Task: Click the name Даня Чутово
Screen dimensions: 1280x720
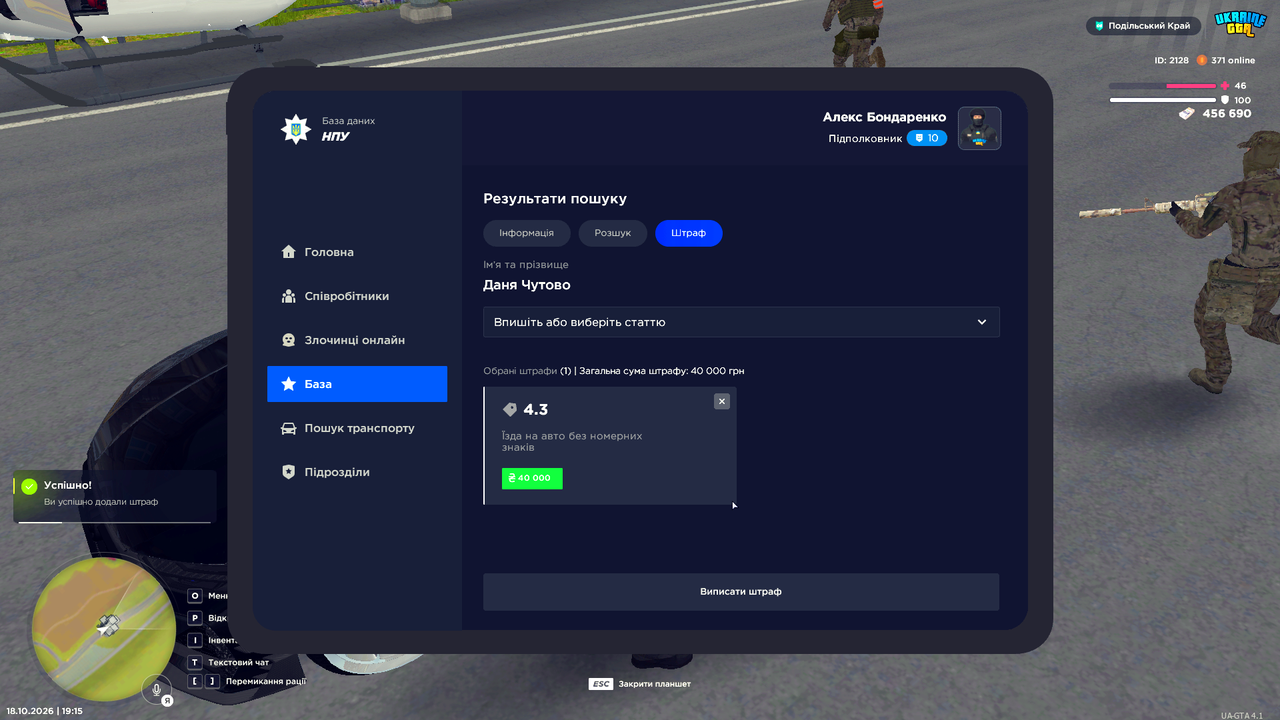Action: 527,285
